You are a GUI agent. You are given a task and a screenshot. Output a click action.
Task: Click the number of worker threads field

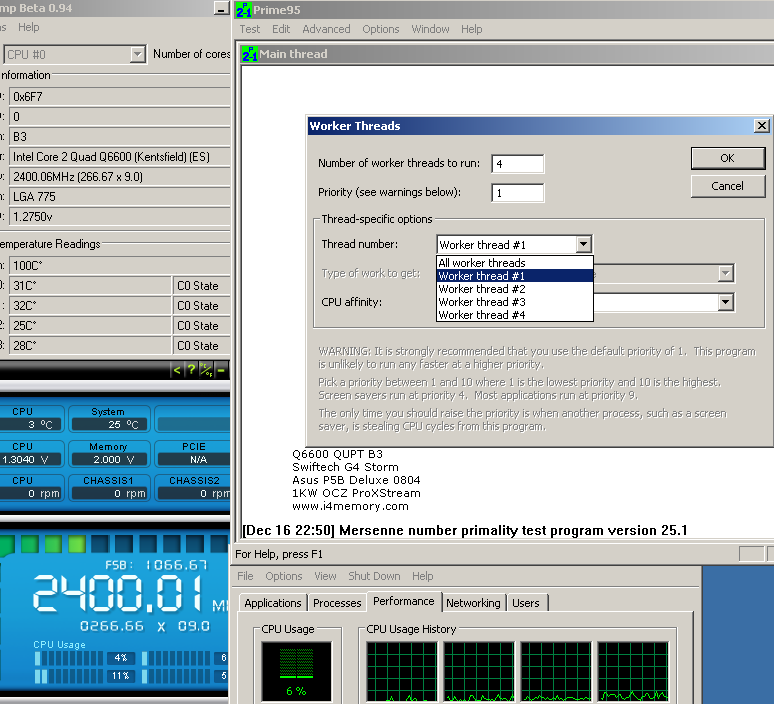click(x=517, y=164)
